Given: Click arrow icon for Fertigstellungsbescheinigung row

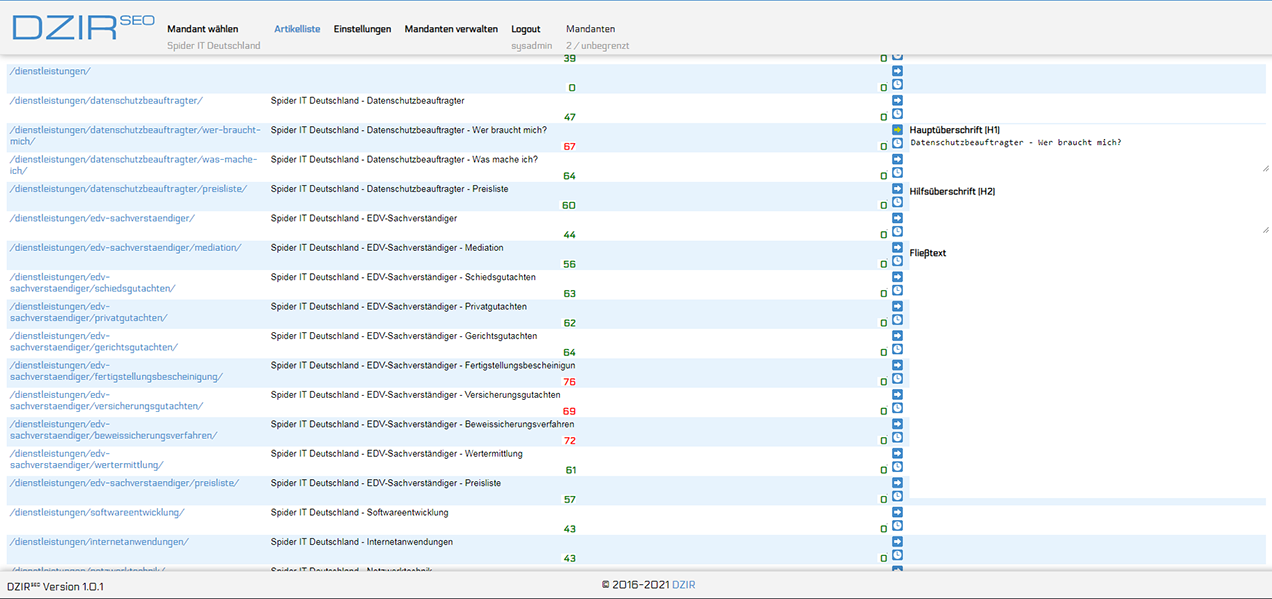Looking at the screenshot, I should coord(897,365).
